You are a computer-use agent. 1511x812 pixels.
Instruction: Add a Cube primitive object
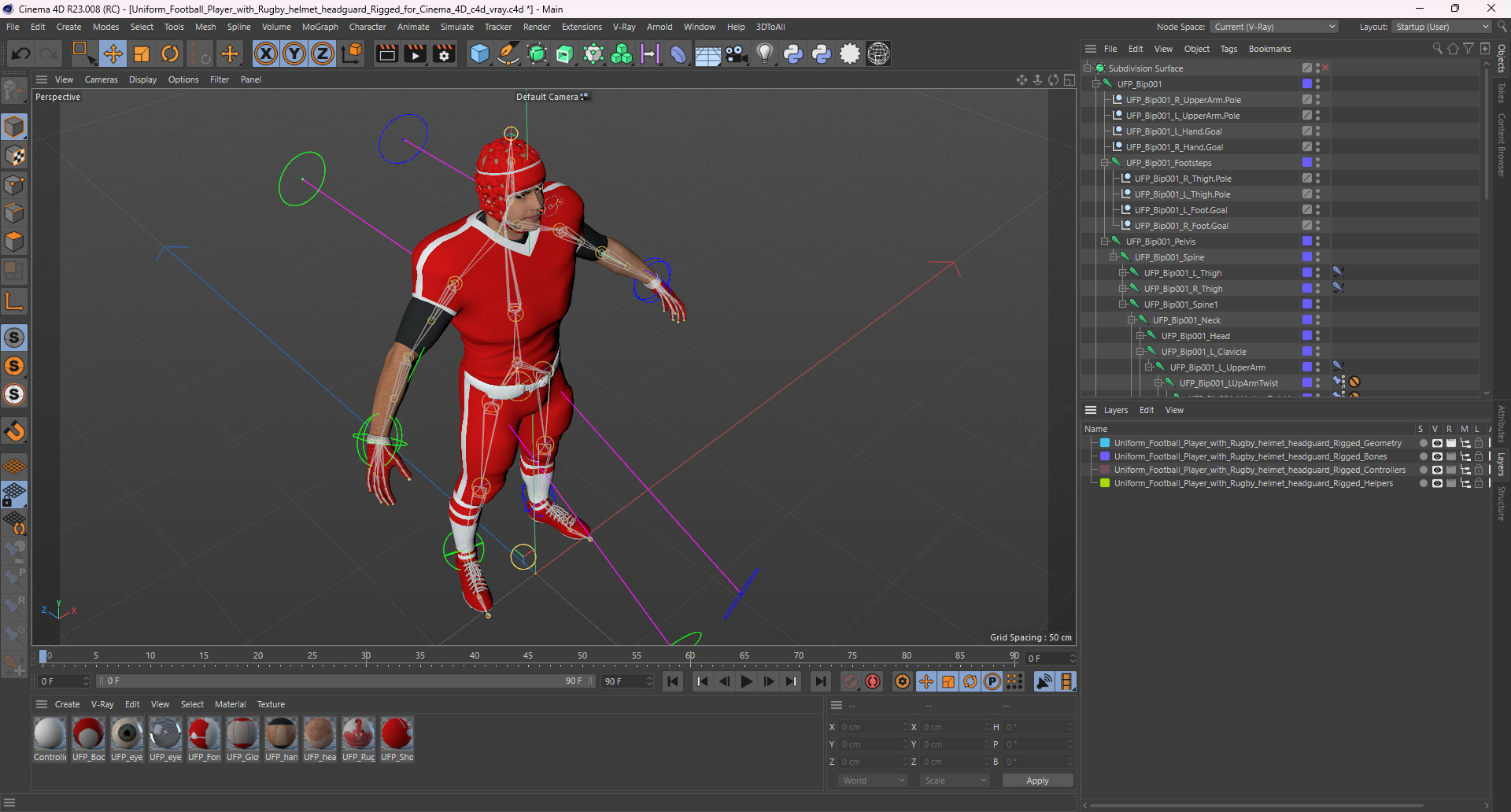(x=479, y=54)
